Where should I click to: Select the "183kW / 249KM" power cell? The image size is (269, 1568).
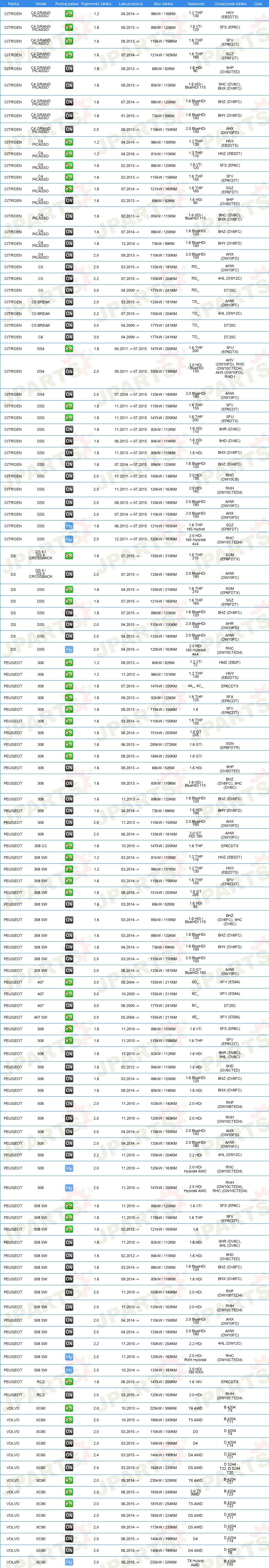point(163,1492)
